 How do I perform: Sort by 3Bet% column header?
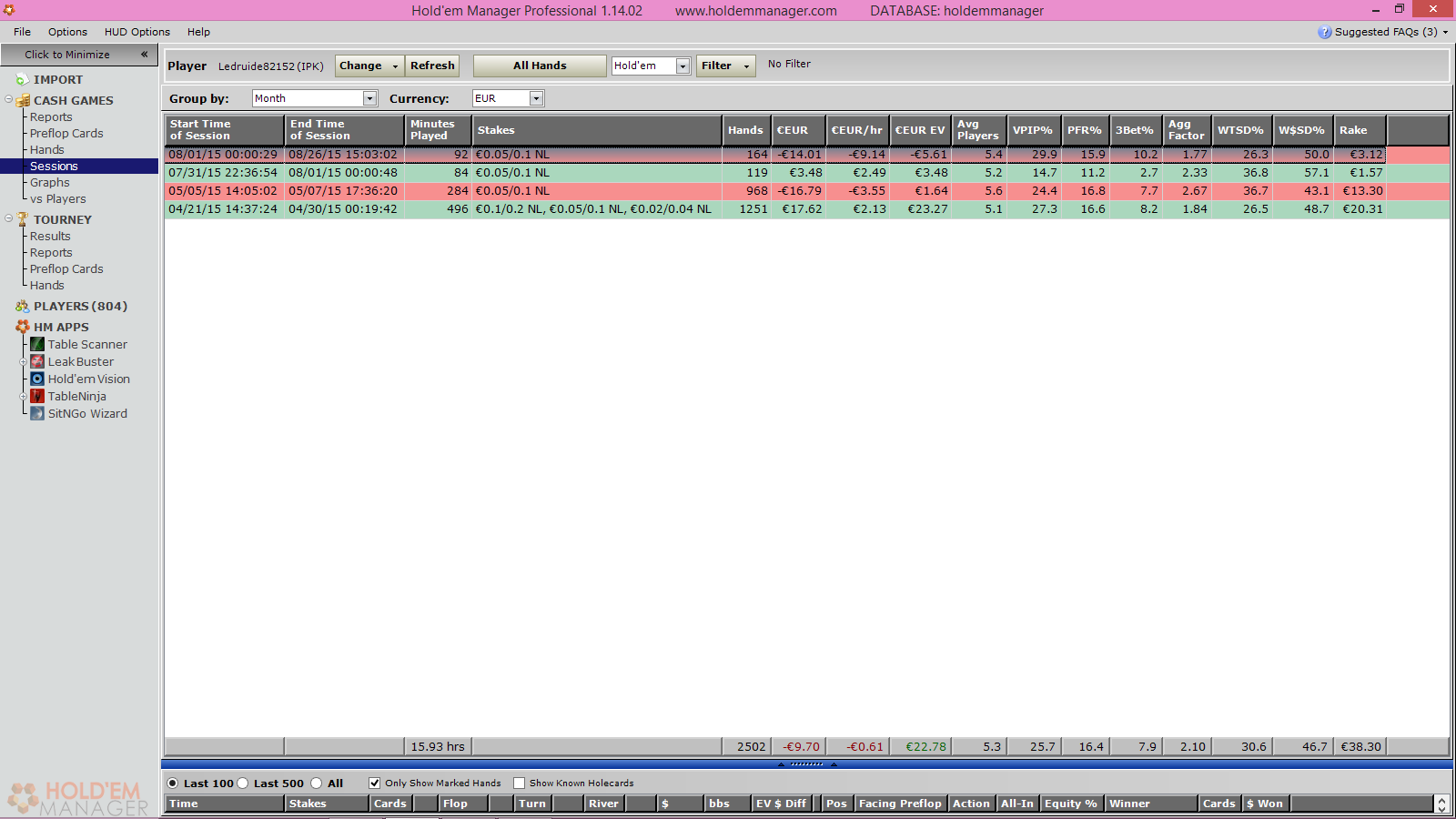pos(1135,130)
